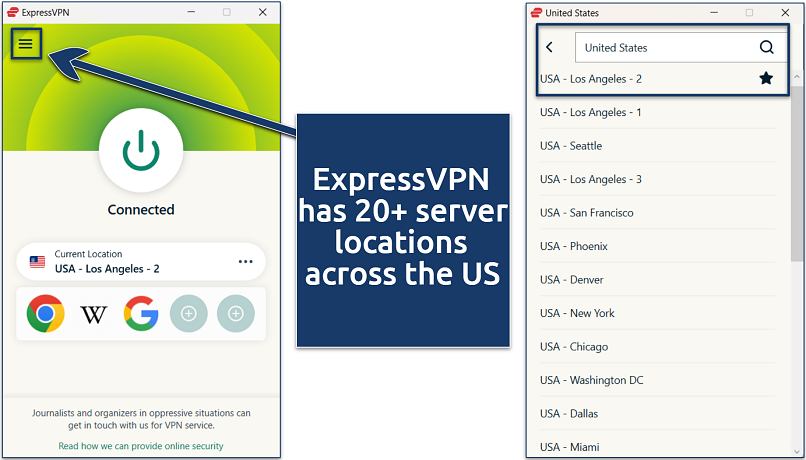
Task: Click the server list vertical scrollbar
Action: [797, 170]
